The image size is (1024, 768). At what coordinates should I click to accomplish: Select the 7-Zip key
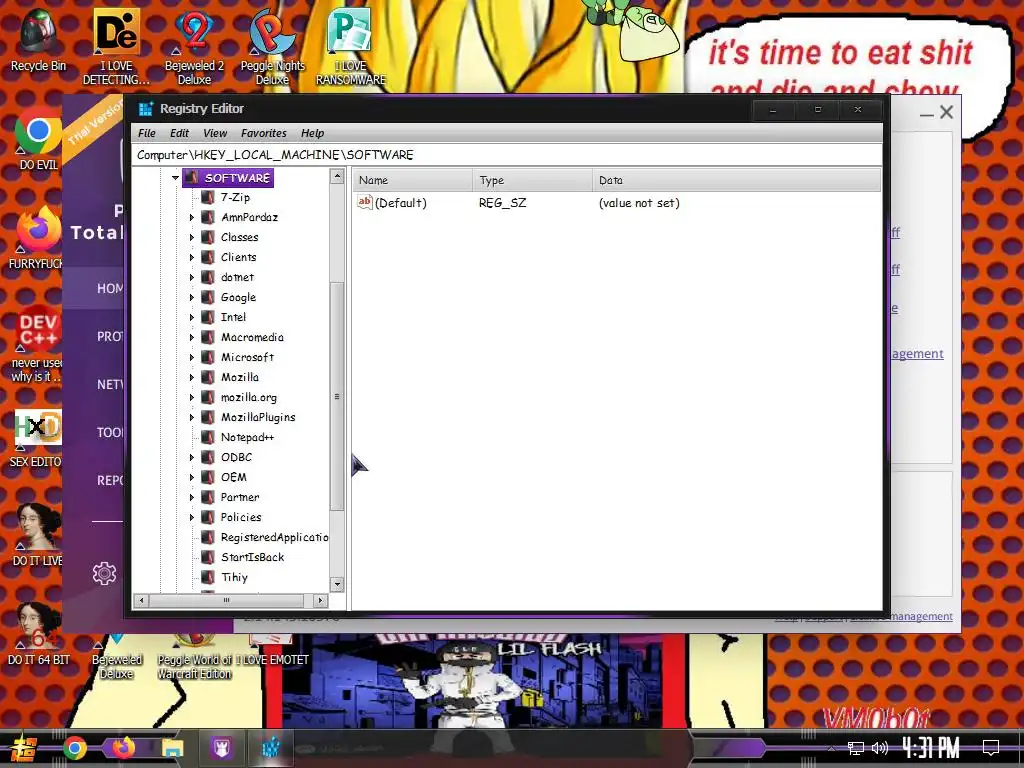coord(235,197)
